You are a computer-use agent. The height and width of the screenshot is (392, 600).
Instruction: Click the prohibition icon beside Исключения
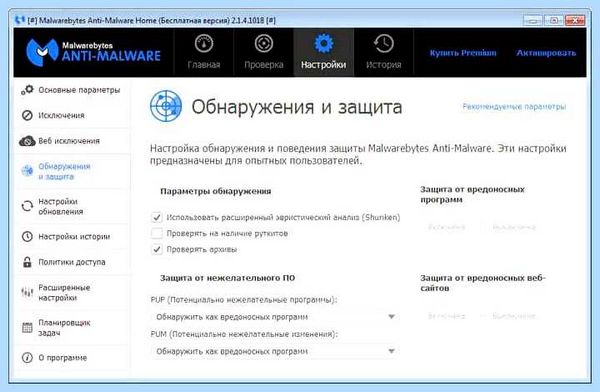coord(27,115)
